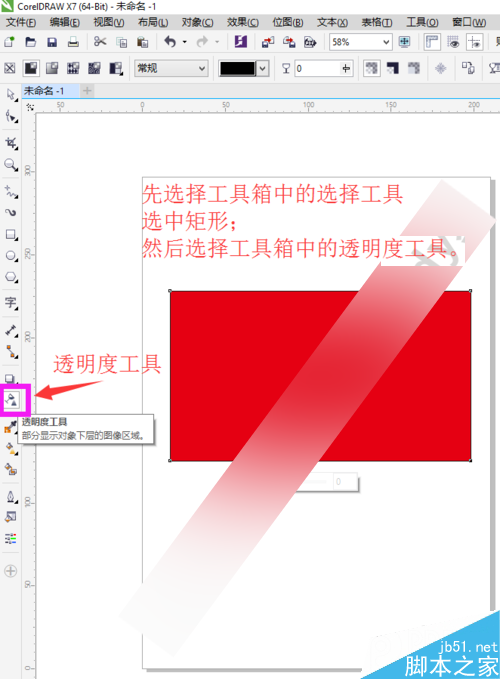Image resolution: width=500 pixels, height=679 pixels.
Task: Select No transparency option
Action: coord(10,68)
